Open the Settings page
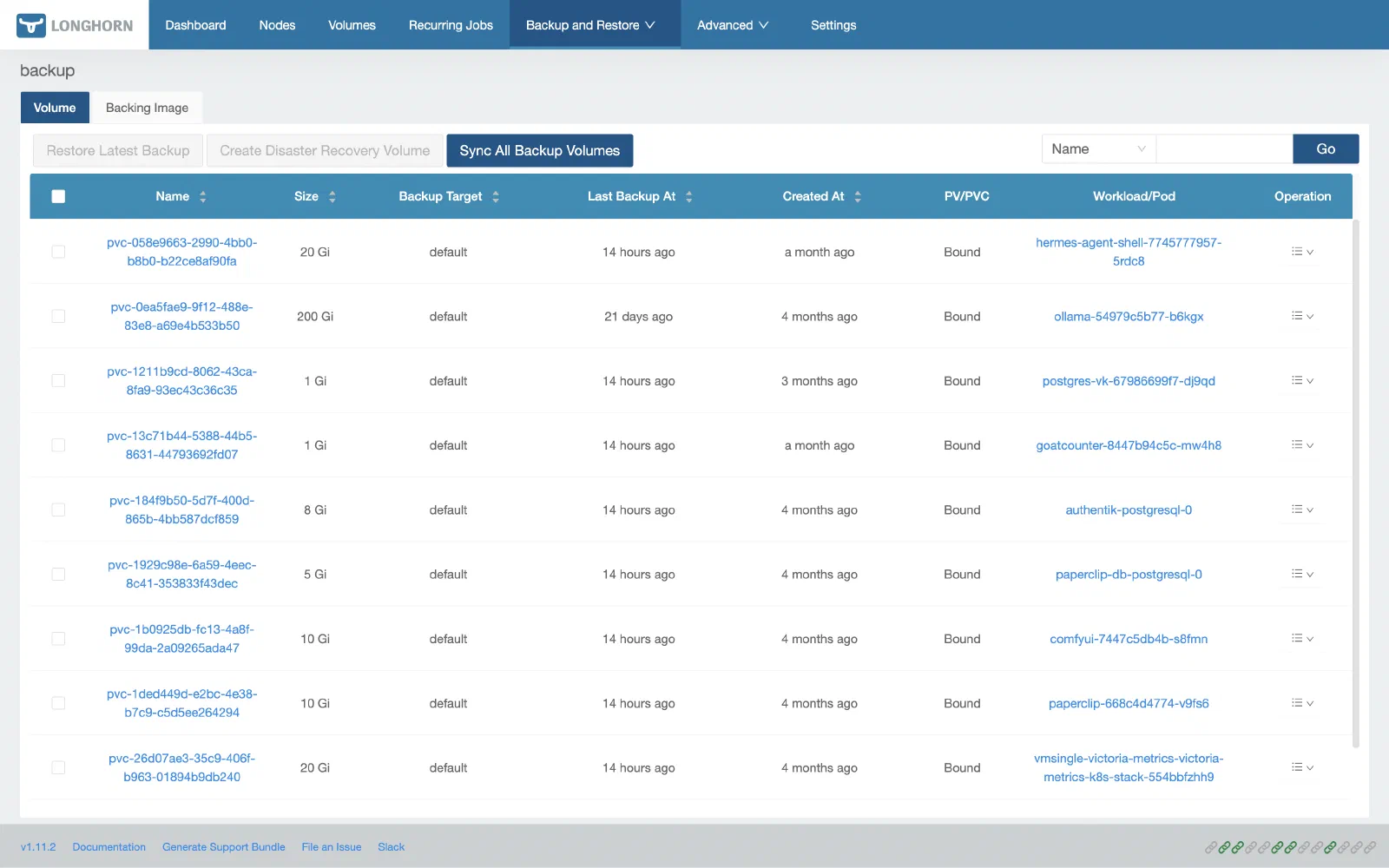 tap(833, 25)
